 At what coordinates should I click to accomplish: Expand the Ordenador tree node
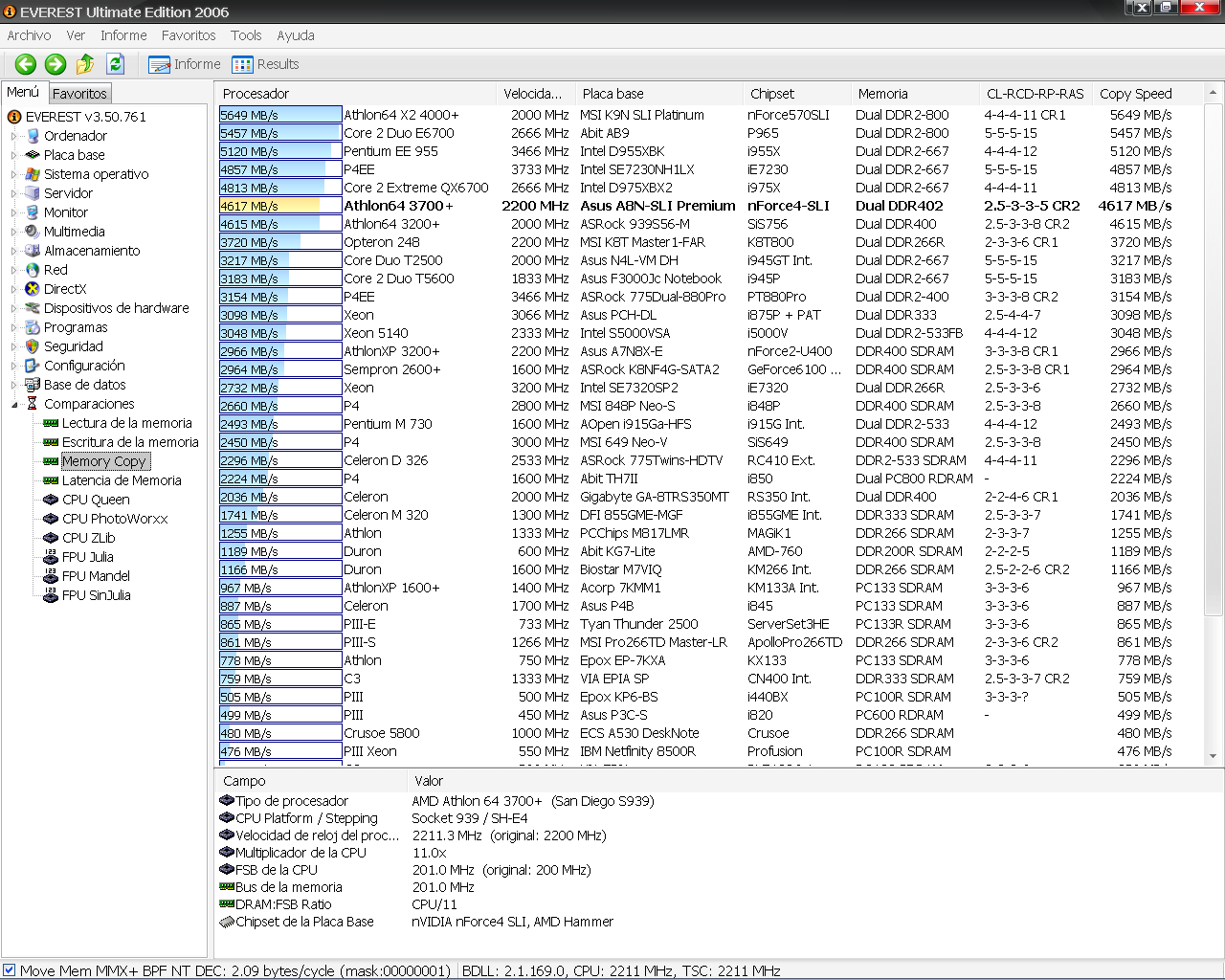14,136
